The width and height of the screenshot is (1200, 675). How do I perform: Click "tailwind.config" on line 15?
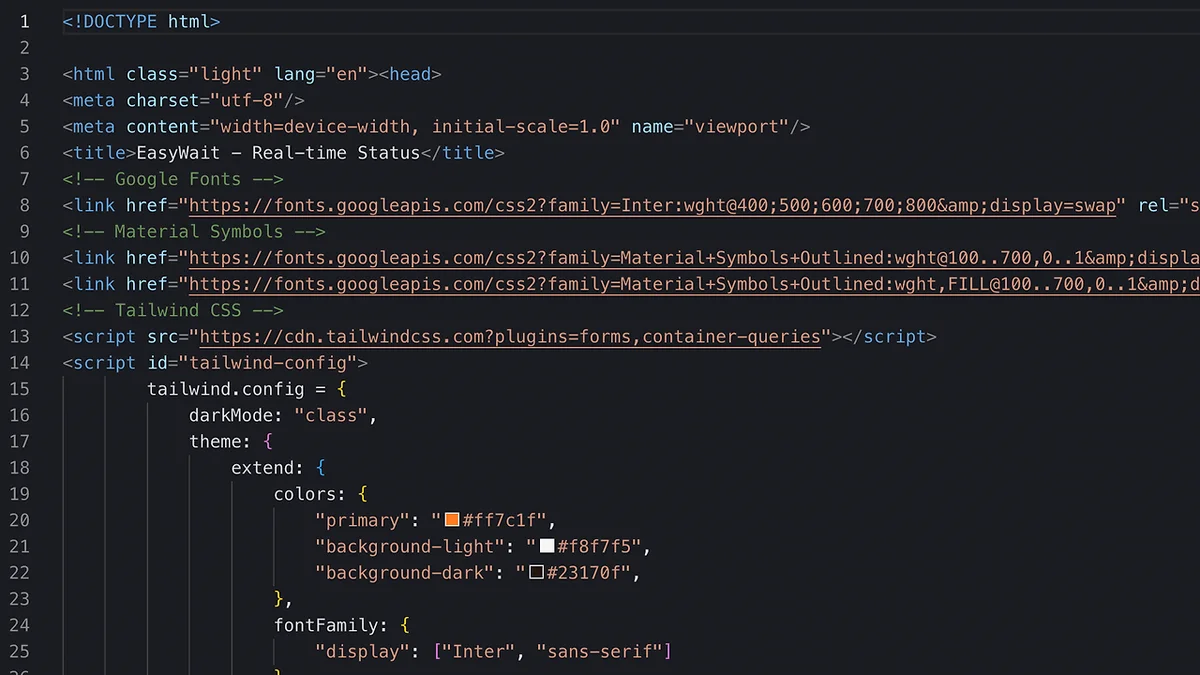tap(226, 389)
